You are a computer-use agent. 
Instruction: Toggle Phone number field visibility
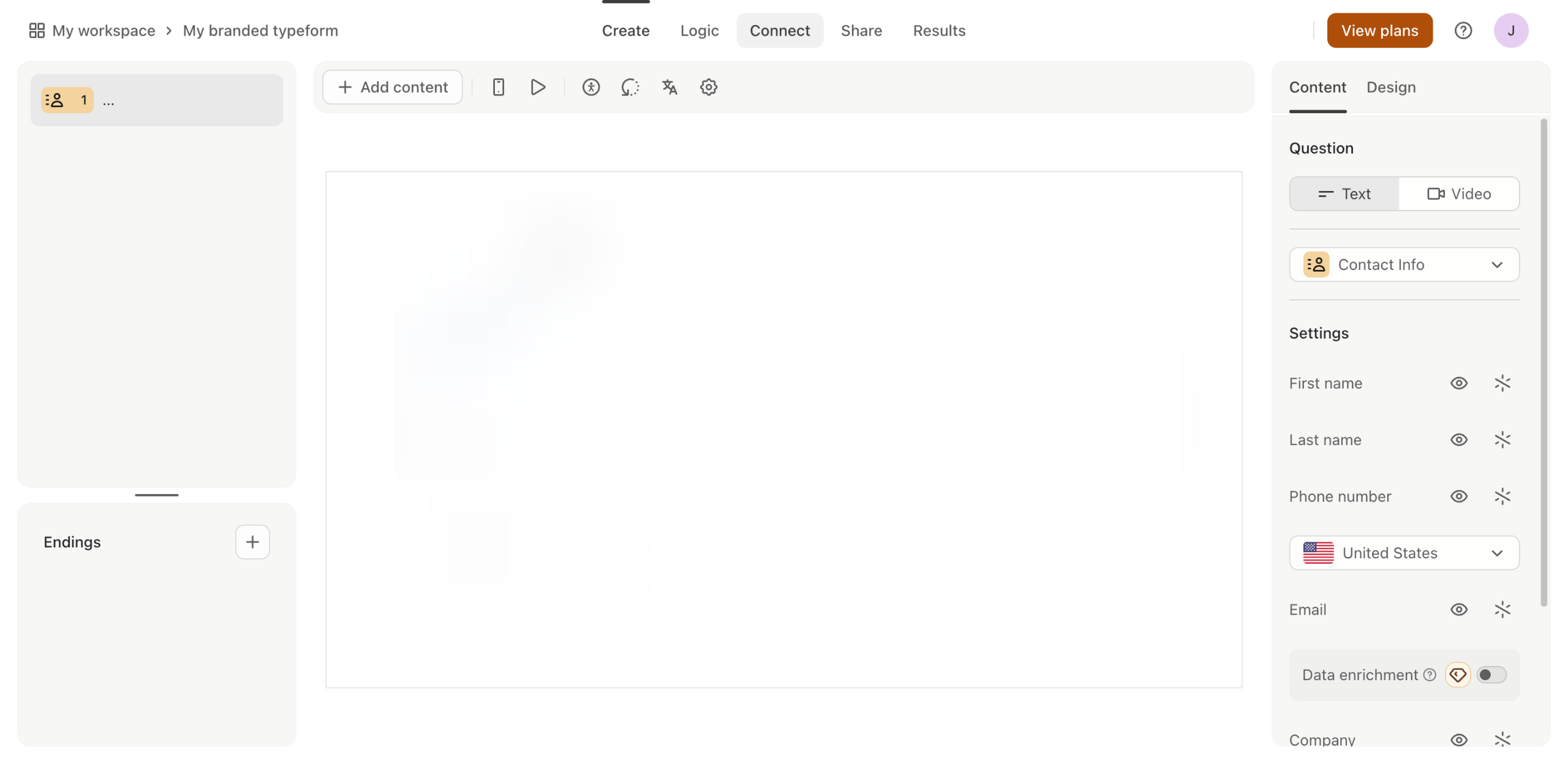tap(1458, 496)
